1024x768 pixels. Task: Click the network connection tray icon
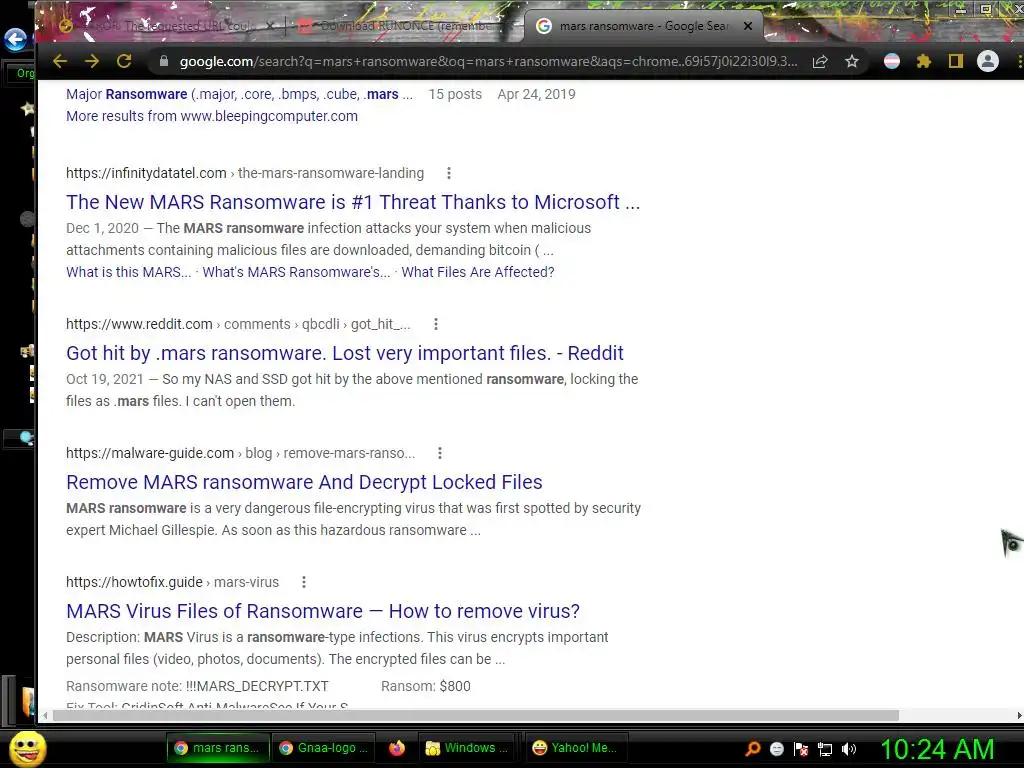825,749
